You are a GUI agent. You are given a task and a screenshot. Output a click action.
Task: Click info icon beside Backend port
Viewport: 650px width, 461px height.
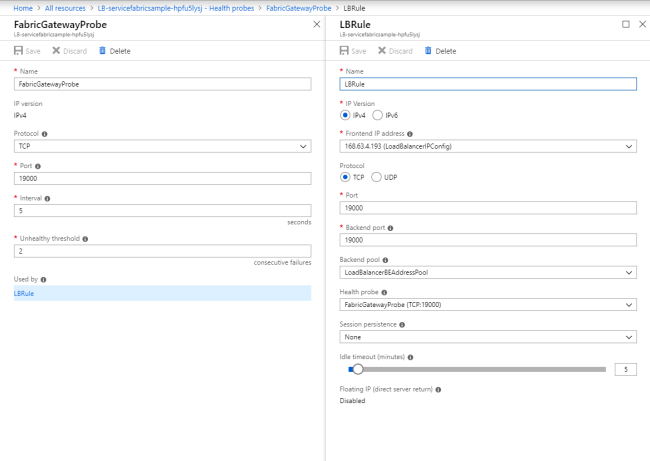pos(390,228)
